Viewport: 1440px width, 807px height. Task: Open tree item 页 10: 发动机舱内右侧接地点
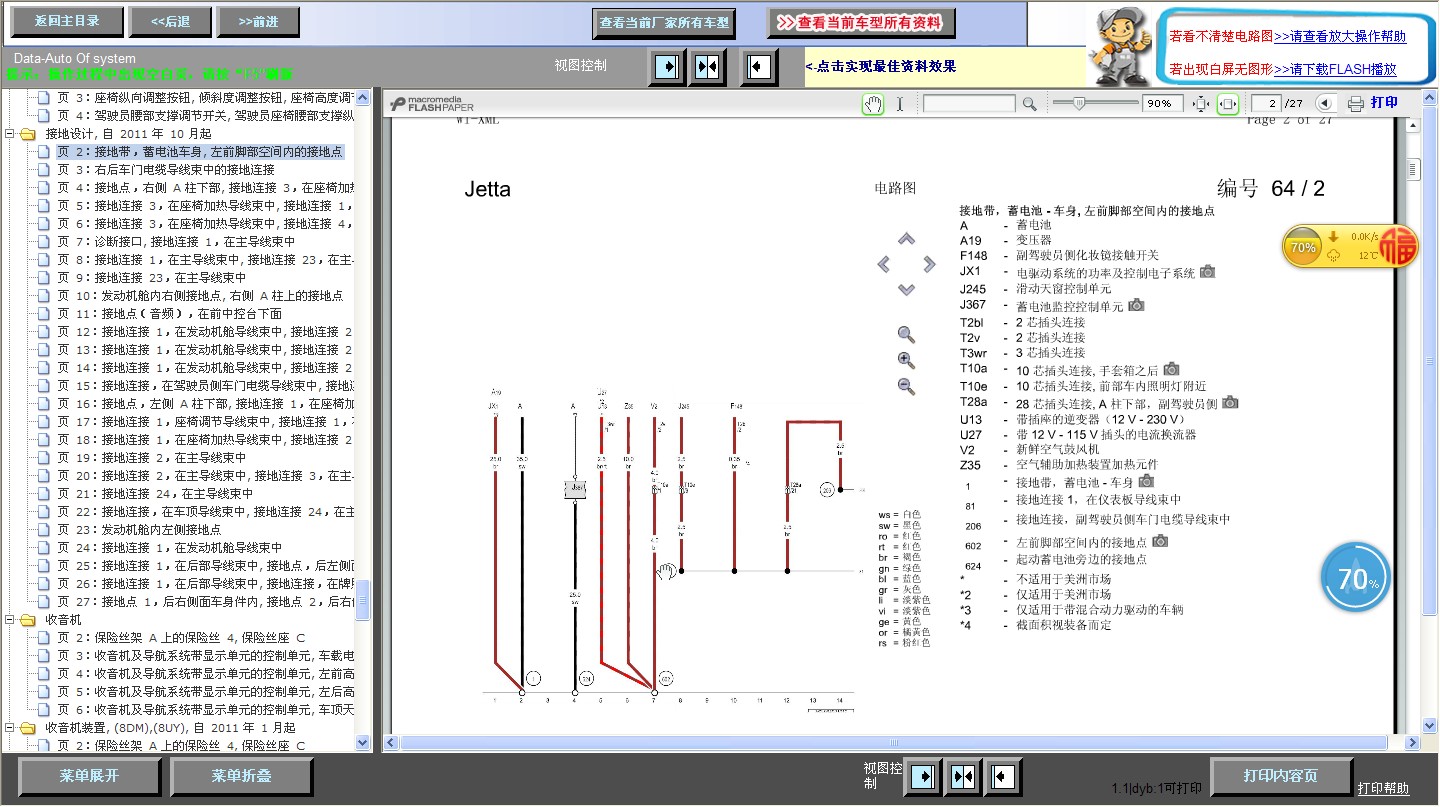pyautogui.click(x=199, y=296)
